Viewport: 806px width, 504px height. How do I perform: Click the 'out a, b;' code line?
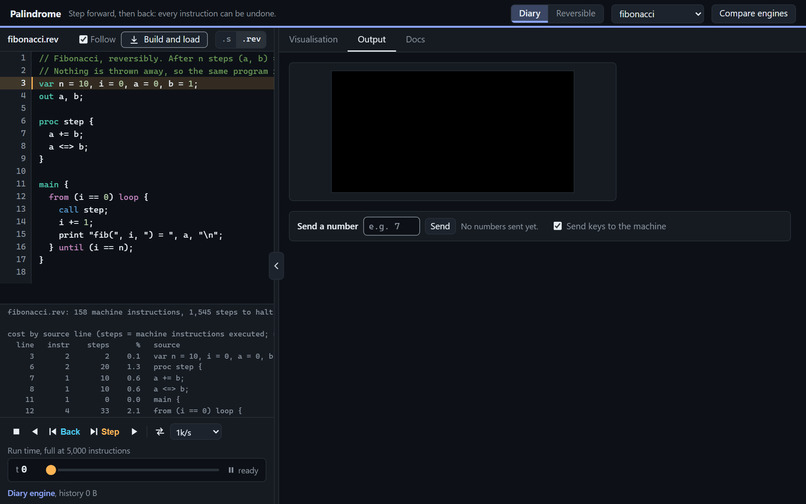pyautogui.click(x=61, y=96)
